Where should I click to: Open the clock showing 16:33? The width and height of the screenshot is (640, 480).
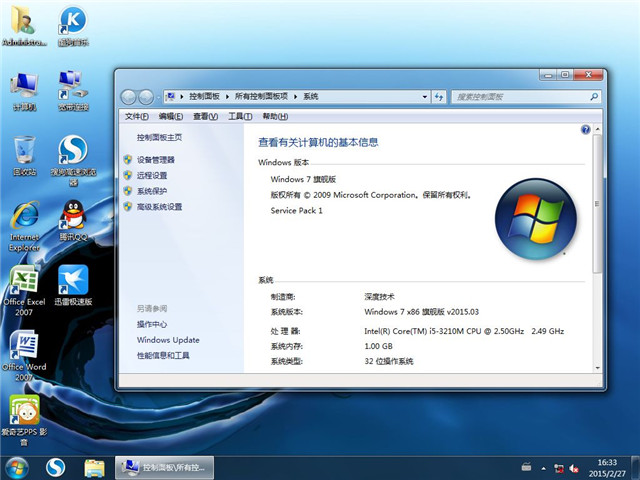coord(607,468)
